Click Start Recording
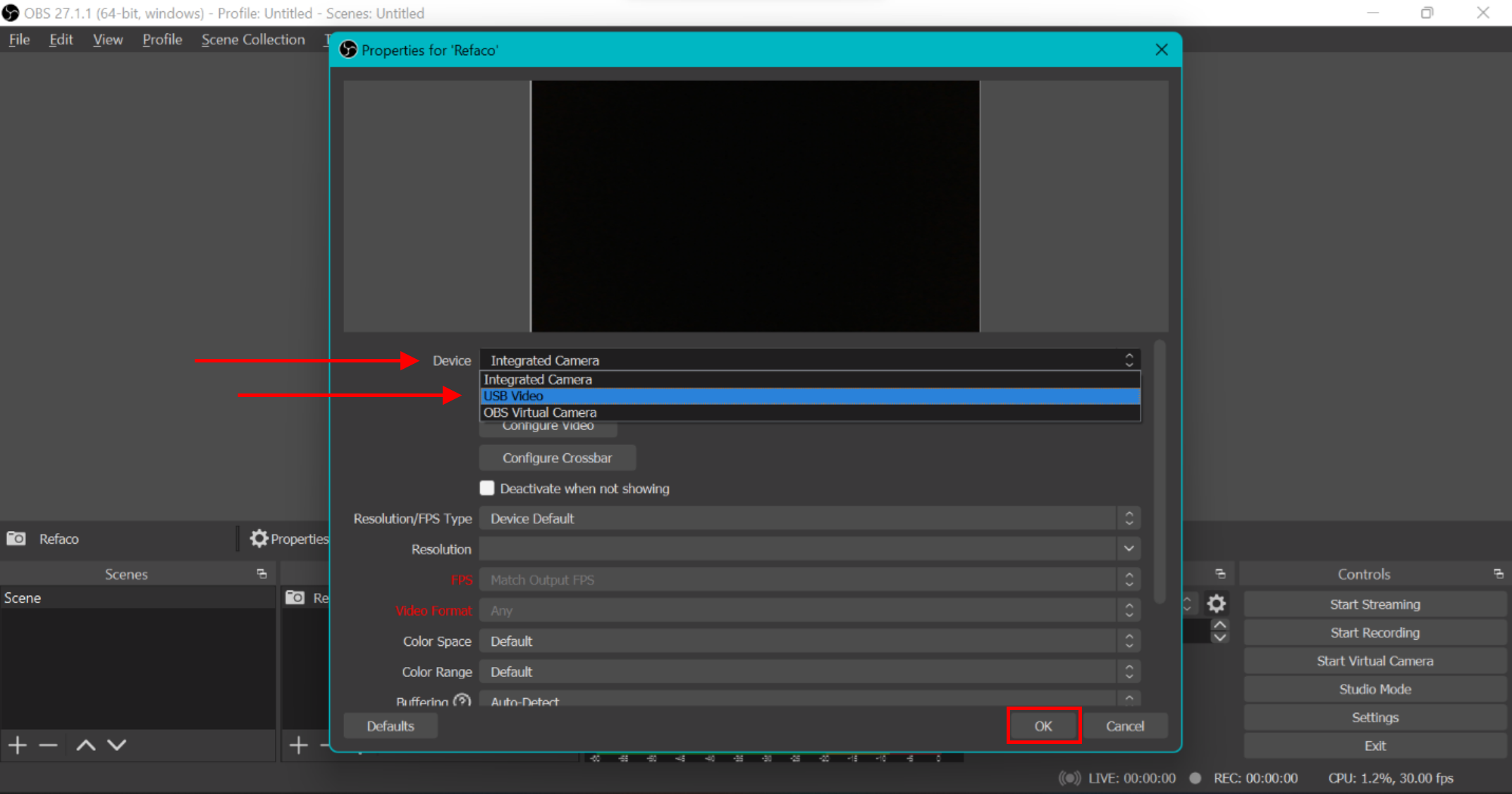 1375,633
